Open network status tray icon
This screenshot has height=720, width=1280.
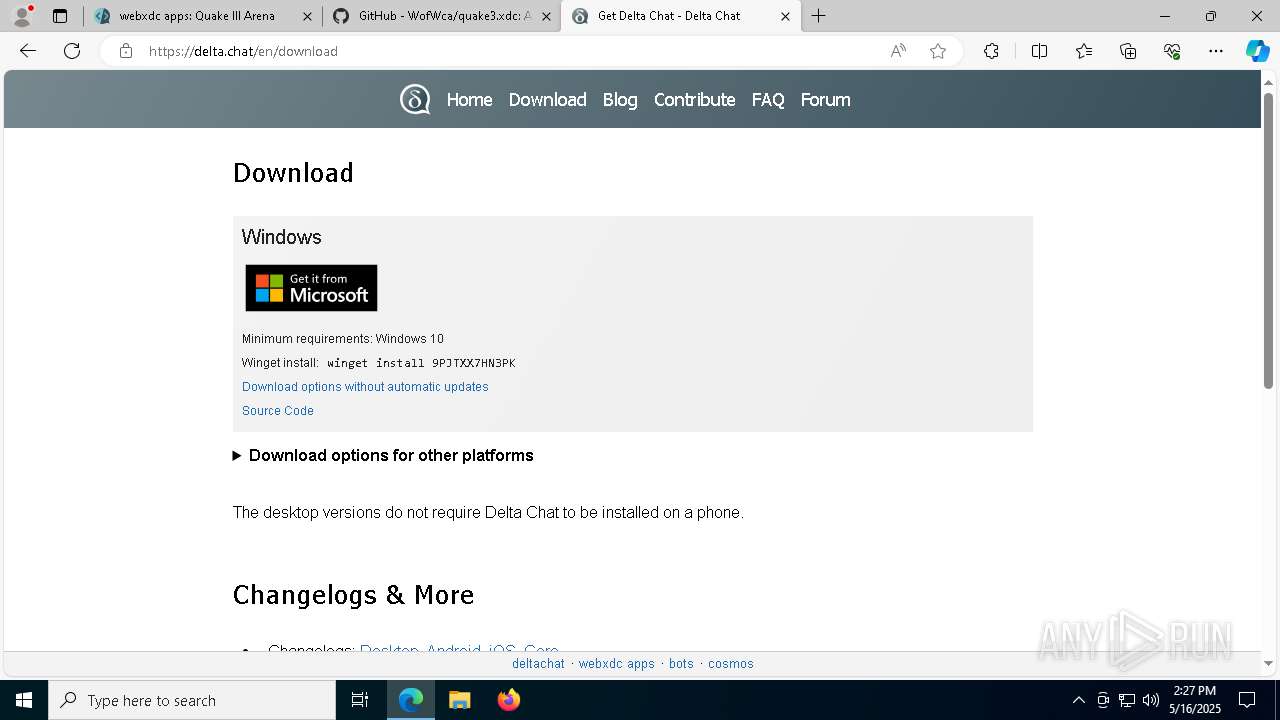coord(1127,700)
